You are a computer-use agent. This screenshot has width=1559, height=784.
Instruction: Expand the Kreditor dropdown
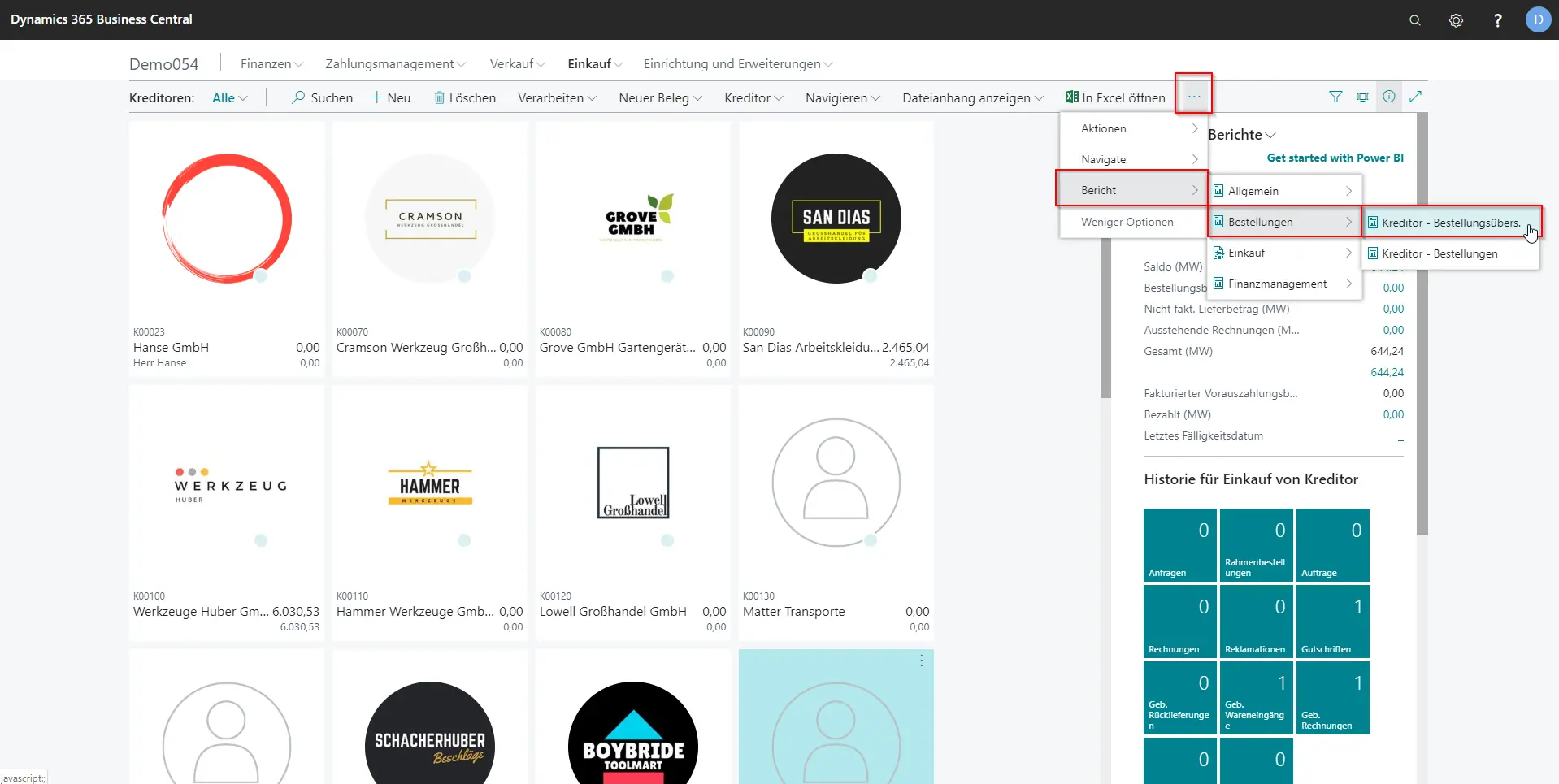(753, 97)
